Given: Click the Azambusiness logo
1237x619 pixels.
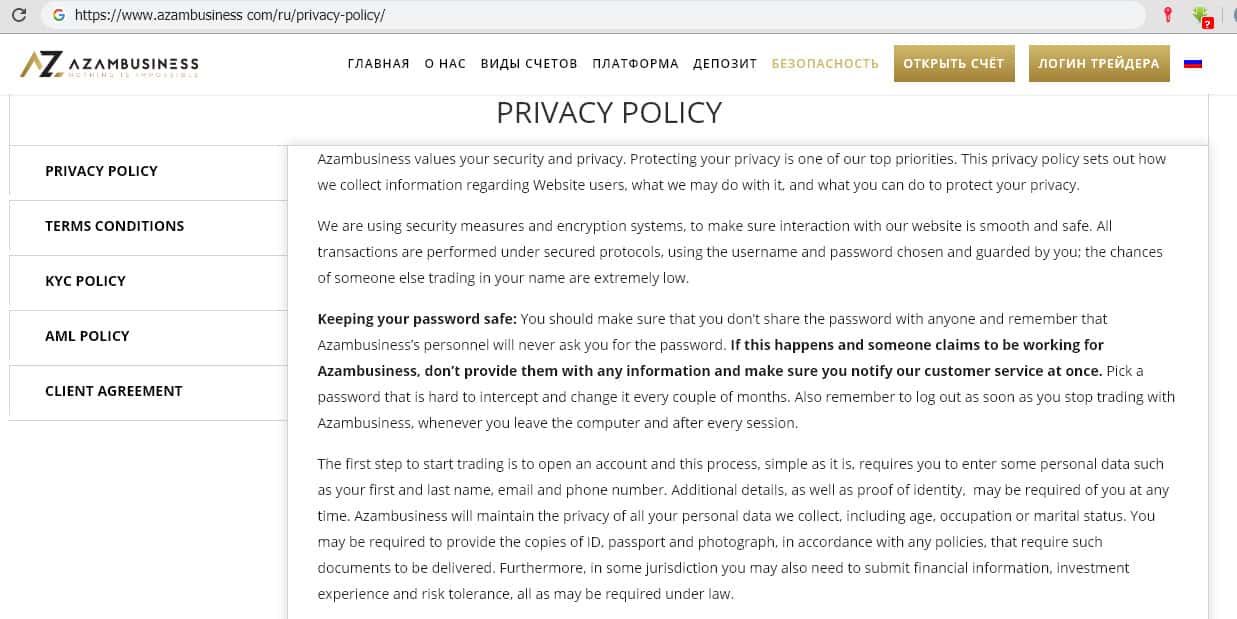Looking at the screenshot, I should [x=110, y=65].
